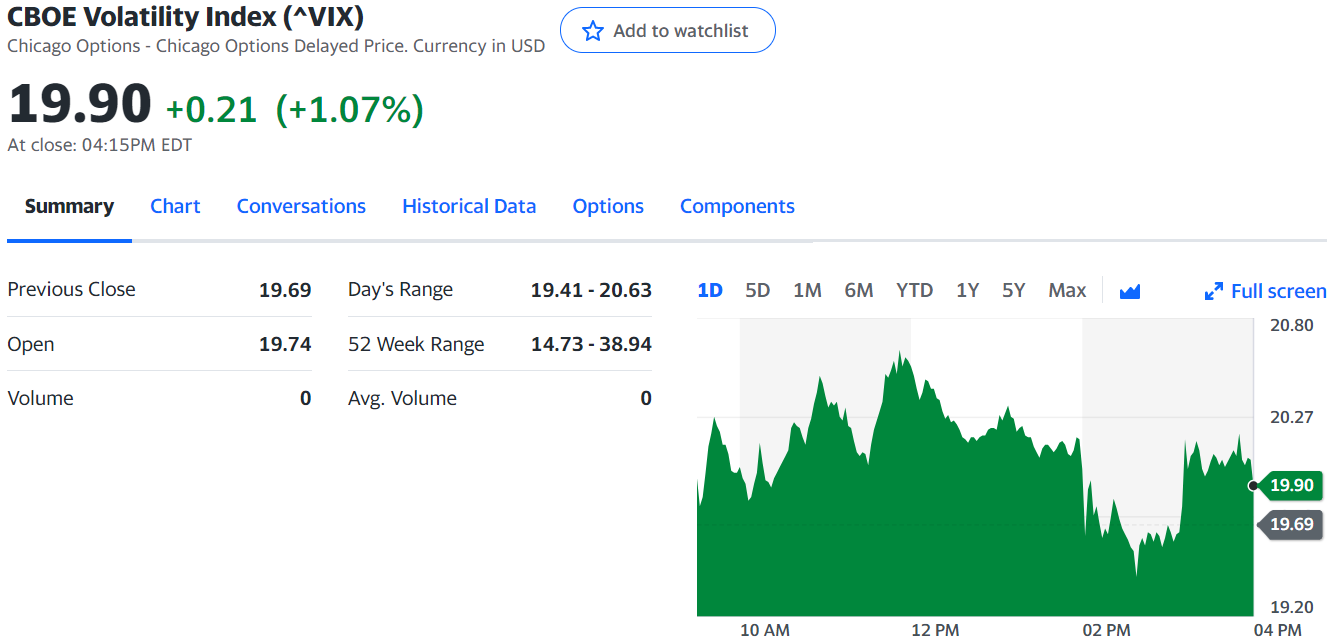The height and width of the screenshot is (639, 1327).
Task: Click the At close: 04:15PM EDT text
Action: tap(99, 145)
